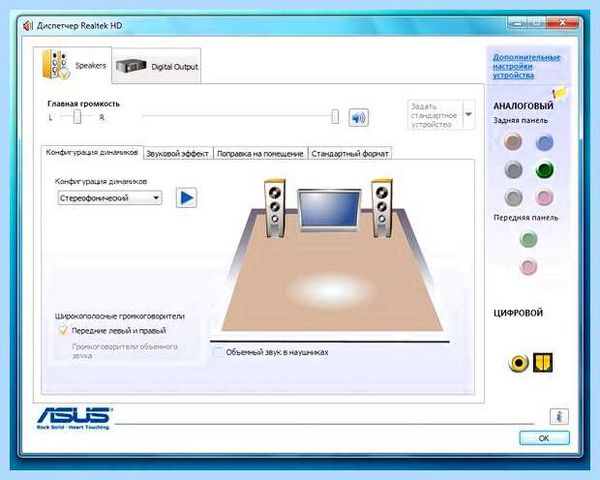Click the pink front panel jack

coord(528,266)
